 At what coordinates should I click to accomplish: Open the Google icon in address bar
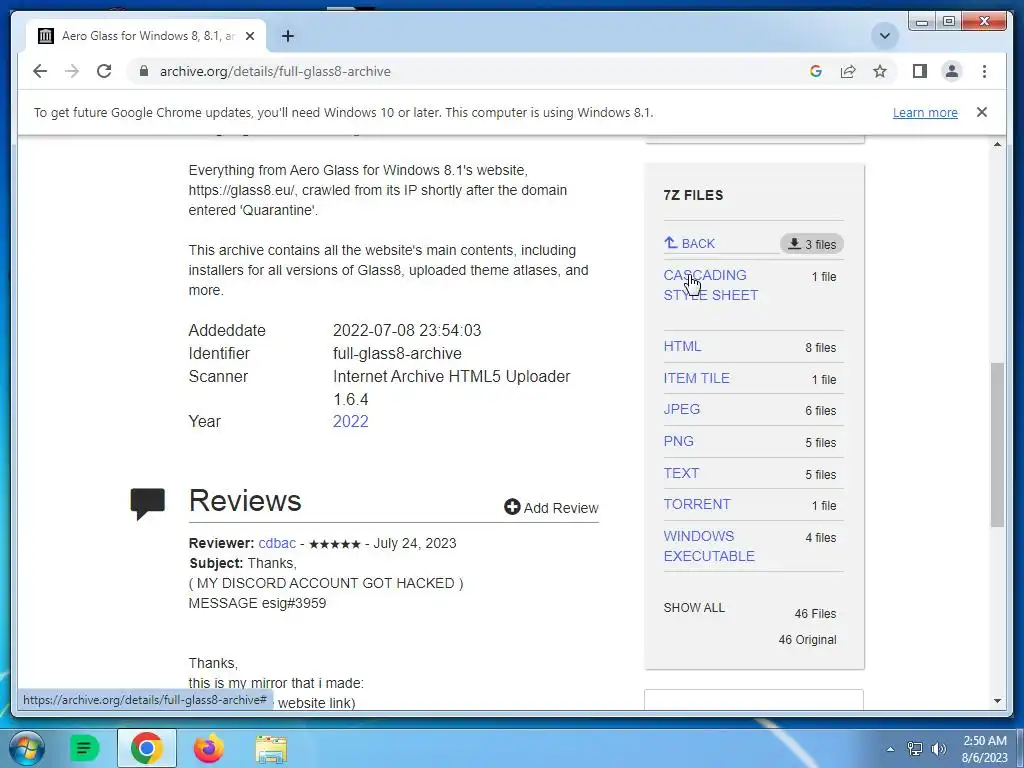[816, 71]
